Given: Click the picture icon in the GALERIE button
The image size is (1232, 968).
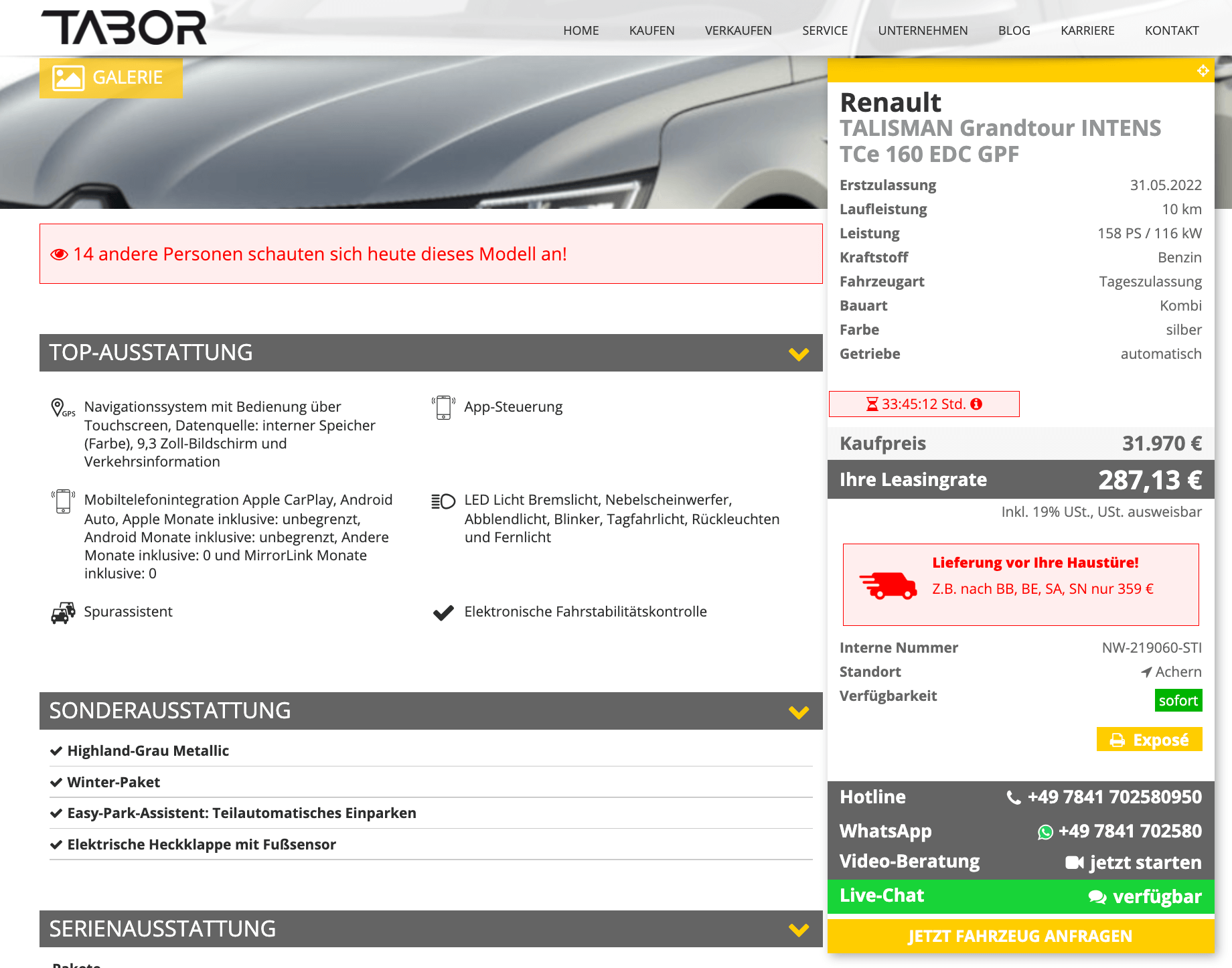Looking at the screenshot, I should (x=68, y=78).
